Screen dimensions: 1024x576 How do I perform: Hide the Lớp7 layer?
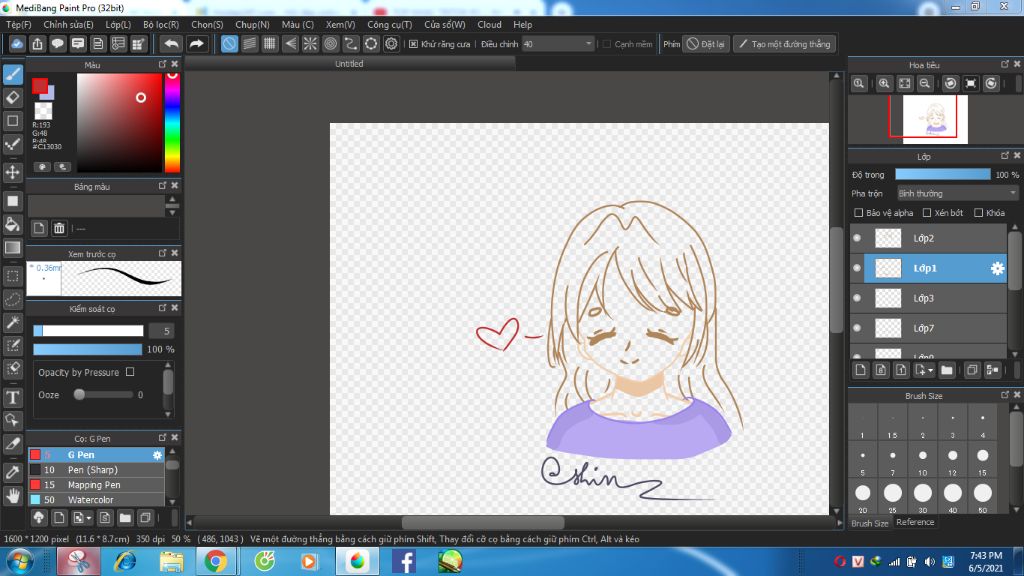857,328
